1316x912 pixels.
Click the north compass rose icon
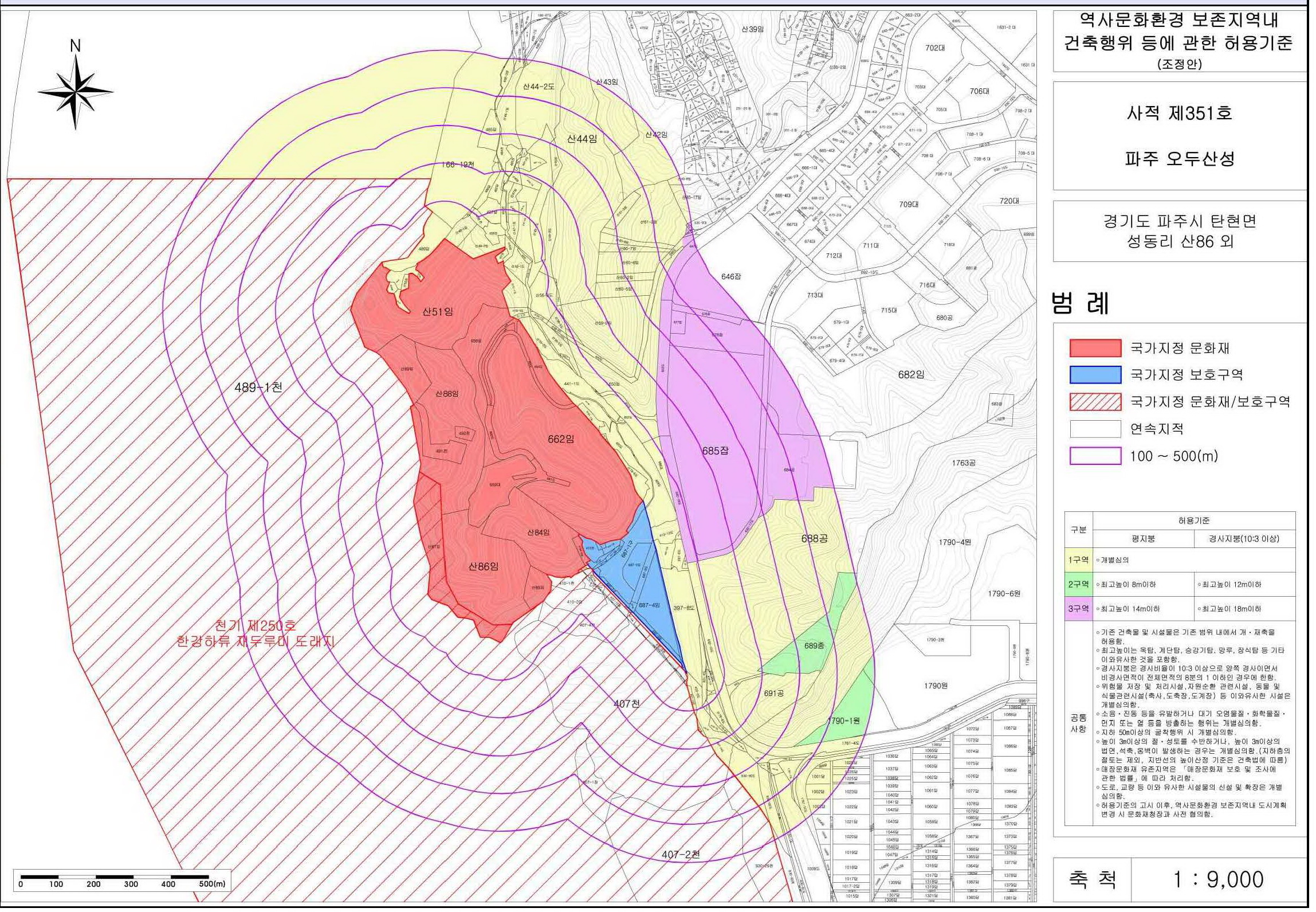[75, 92]
